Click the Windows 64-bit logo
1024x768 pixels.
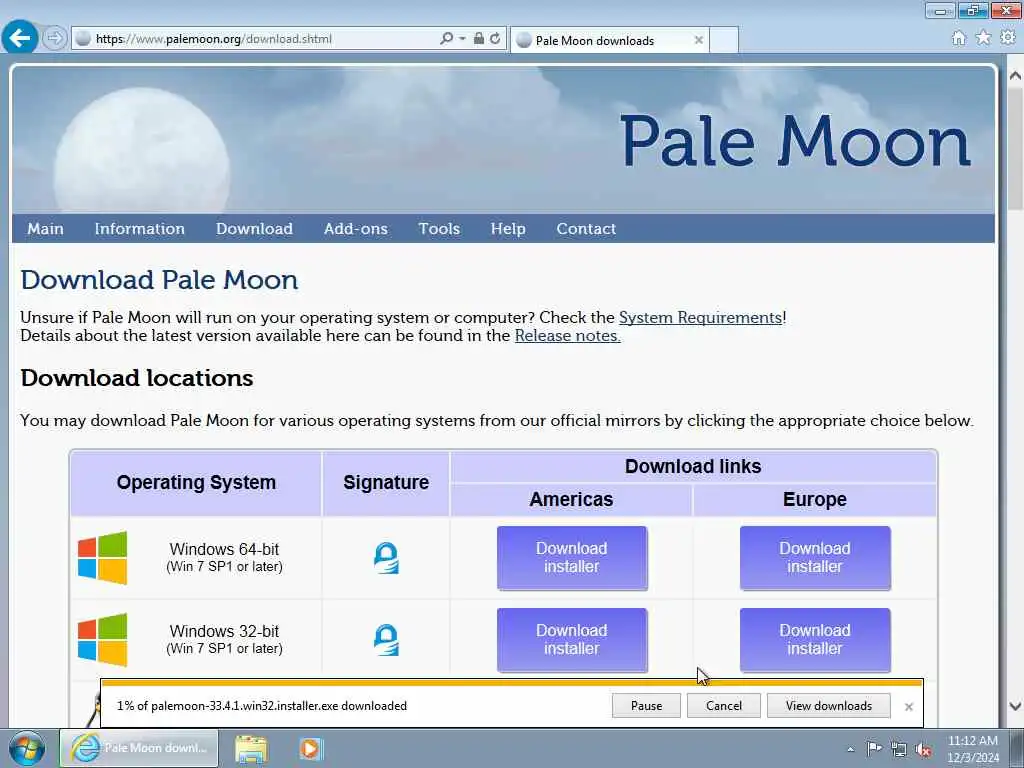tap(103, 558)
